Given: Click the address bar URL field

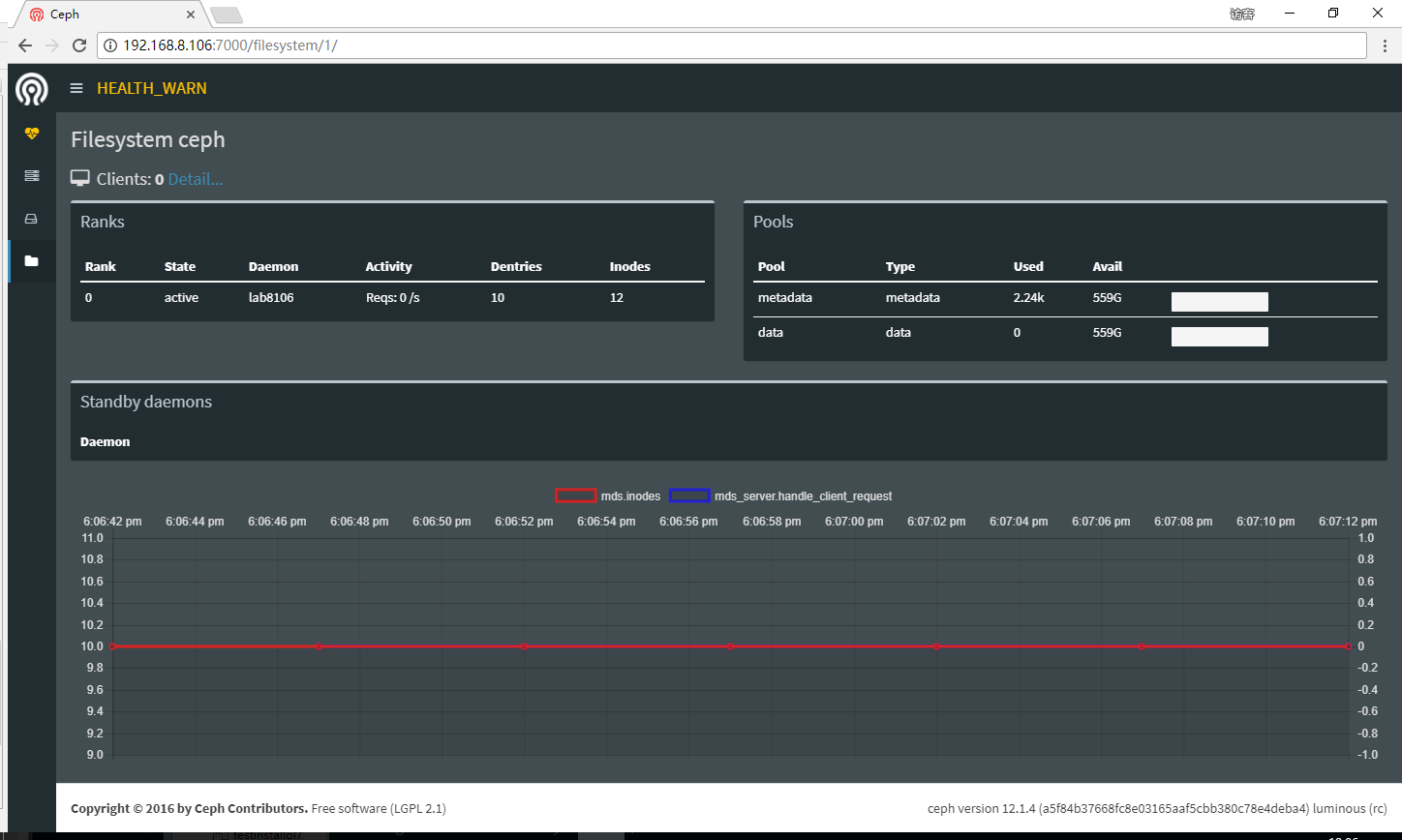Looking at the screenshot, I should click(731, 45).
